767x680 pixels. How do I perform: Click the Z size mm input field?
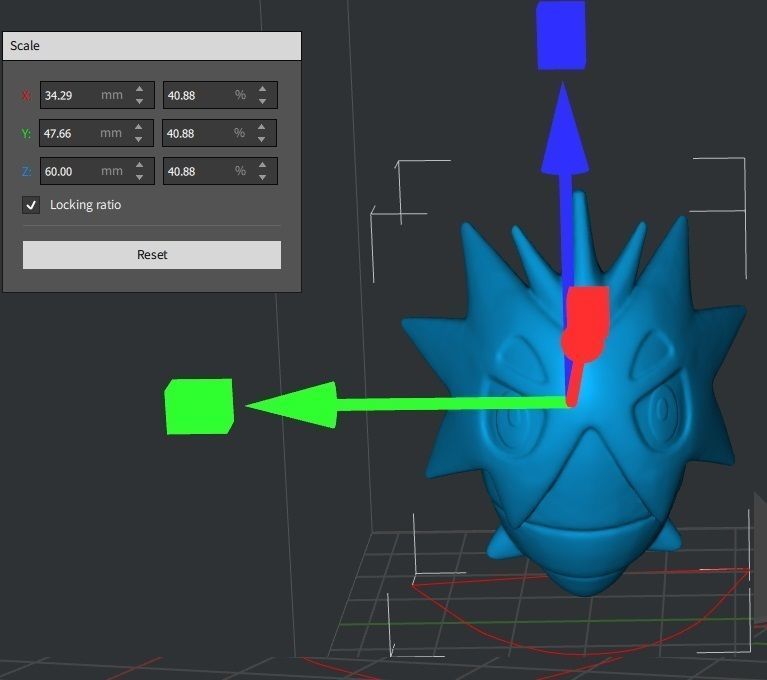pos(97,171)
